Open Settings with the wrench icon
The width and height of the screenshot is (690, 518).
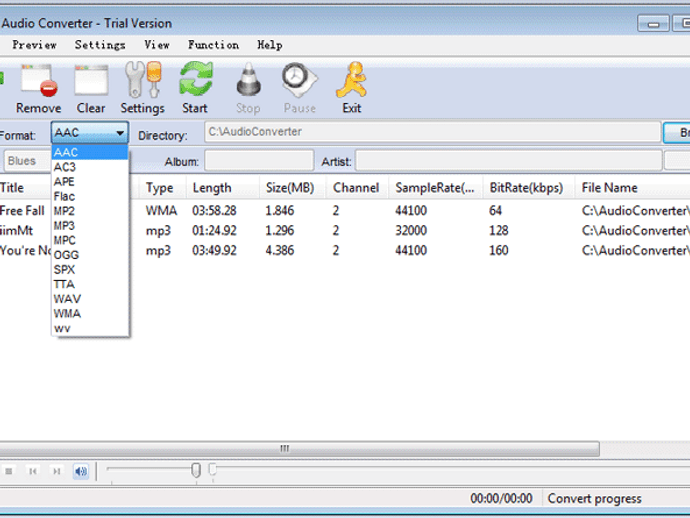[x=143, y=88]
